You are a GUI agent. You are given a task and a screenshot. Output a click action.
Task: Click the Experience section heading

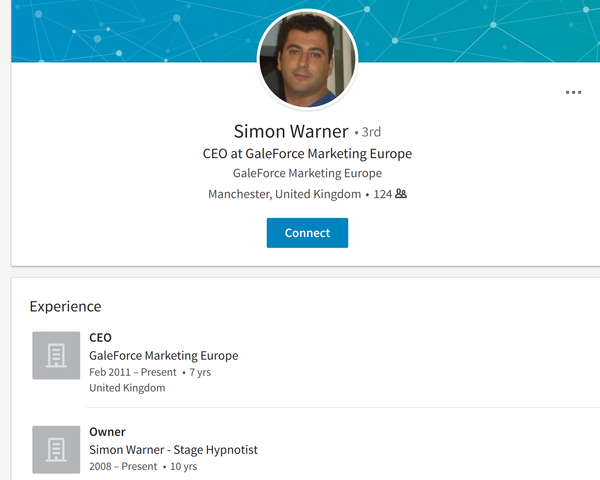(65, 306)
